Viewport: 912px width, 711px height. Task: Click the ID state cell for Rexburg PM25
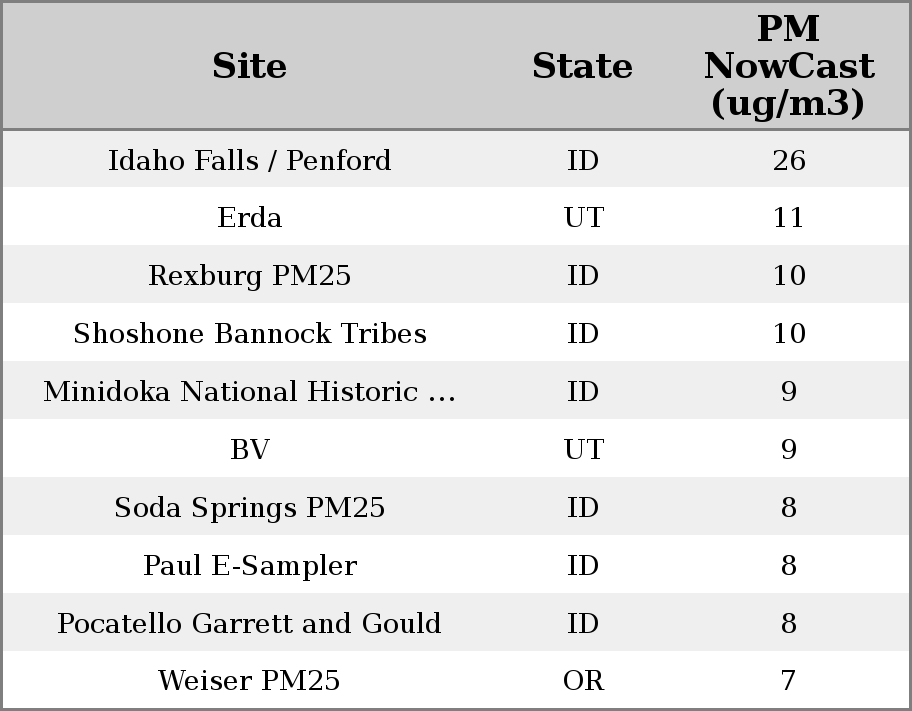point(583,276)
